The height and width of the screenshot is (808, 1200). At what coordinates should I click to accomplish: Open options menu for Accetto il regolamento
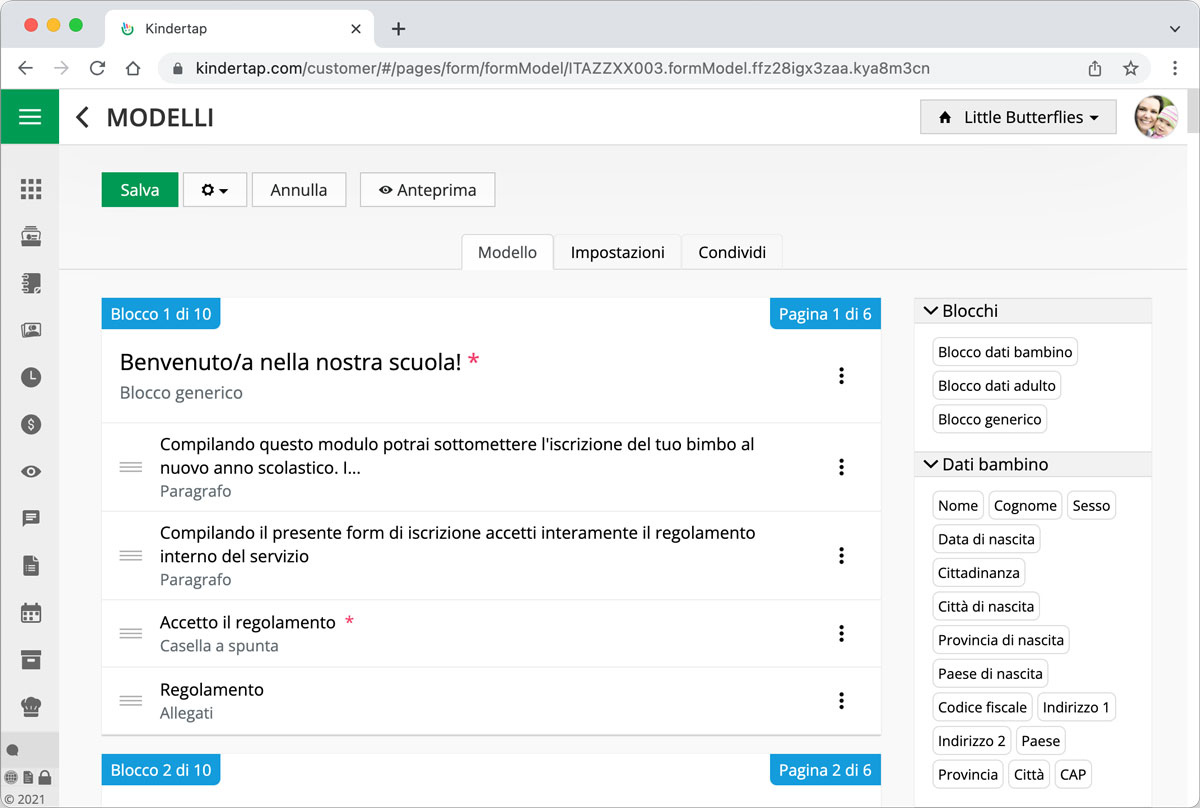pyautogui.click(x=841, y=633)
